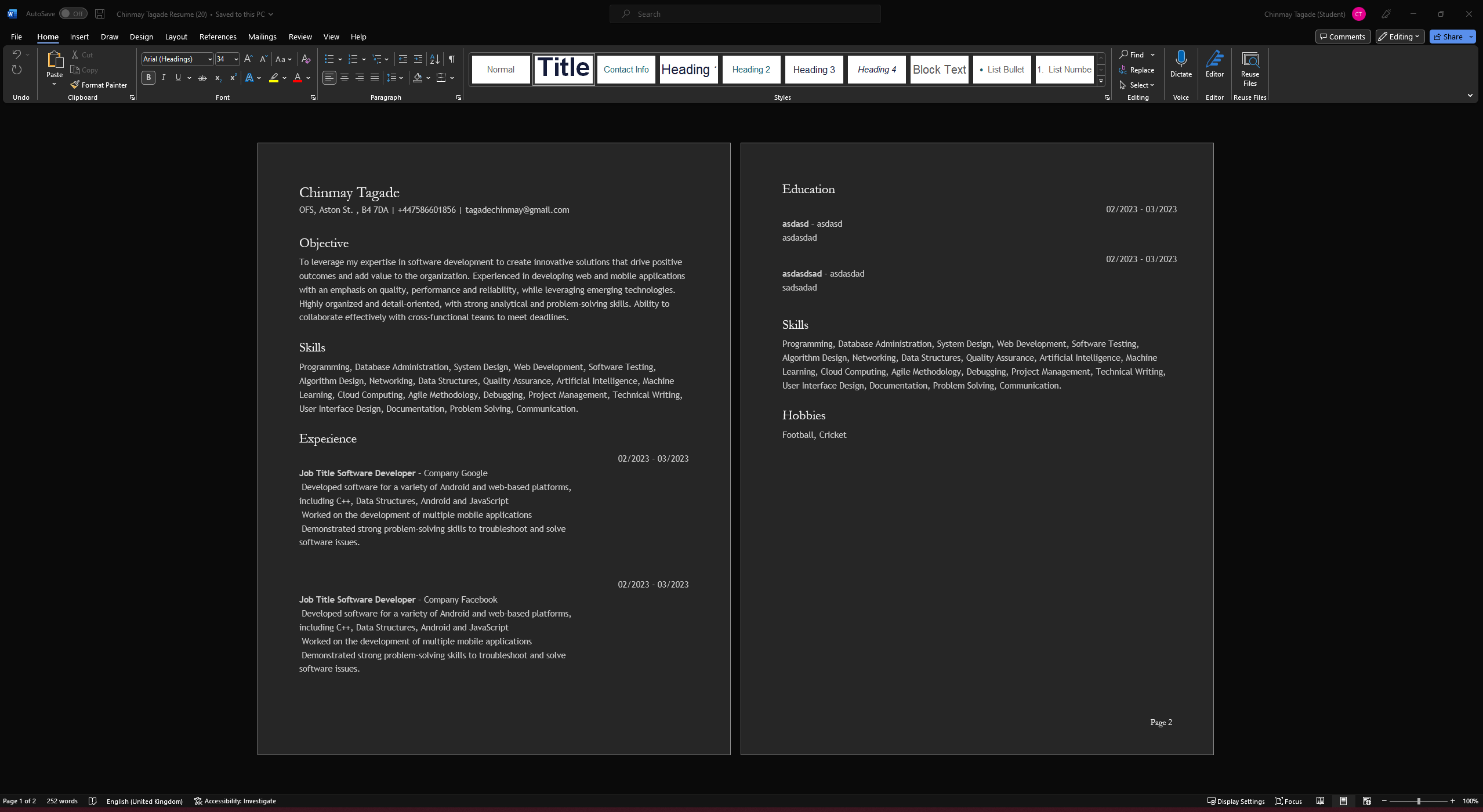The image size is (1483, 812).
Task: Open the font name dropdown
Action: pyautogui.click(x=209, y=59)
